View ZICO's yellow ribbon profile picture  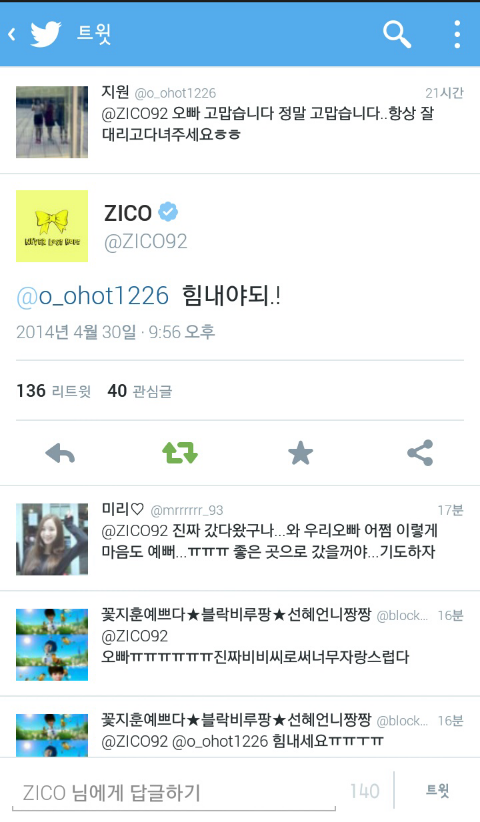[x=52, y=226]
